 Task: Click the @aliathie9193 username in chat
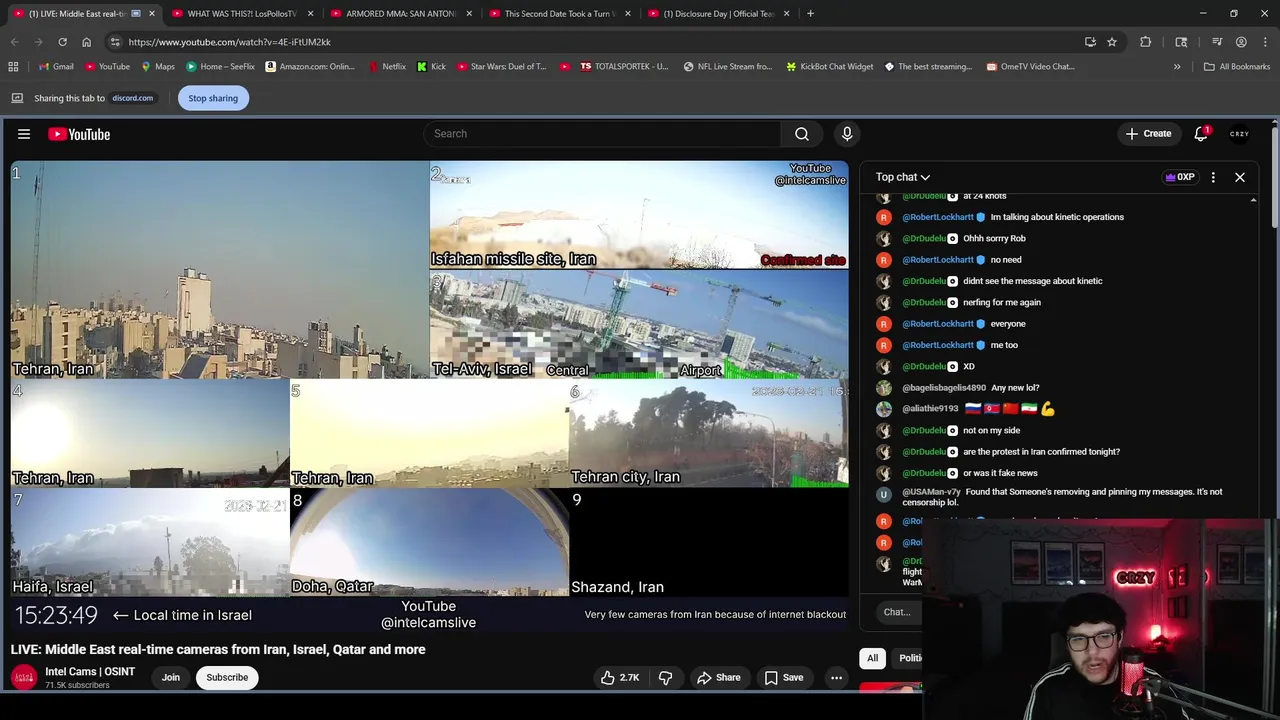click(x=930, y=409)
